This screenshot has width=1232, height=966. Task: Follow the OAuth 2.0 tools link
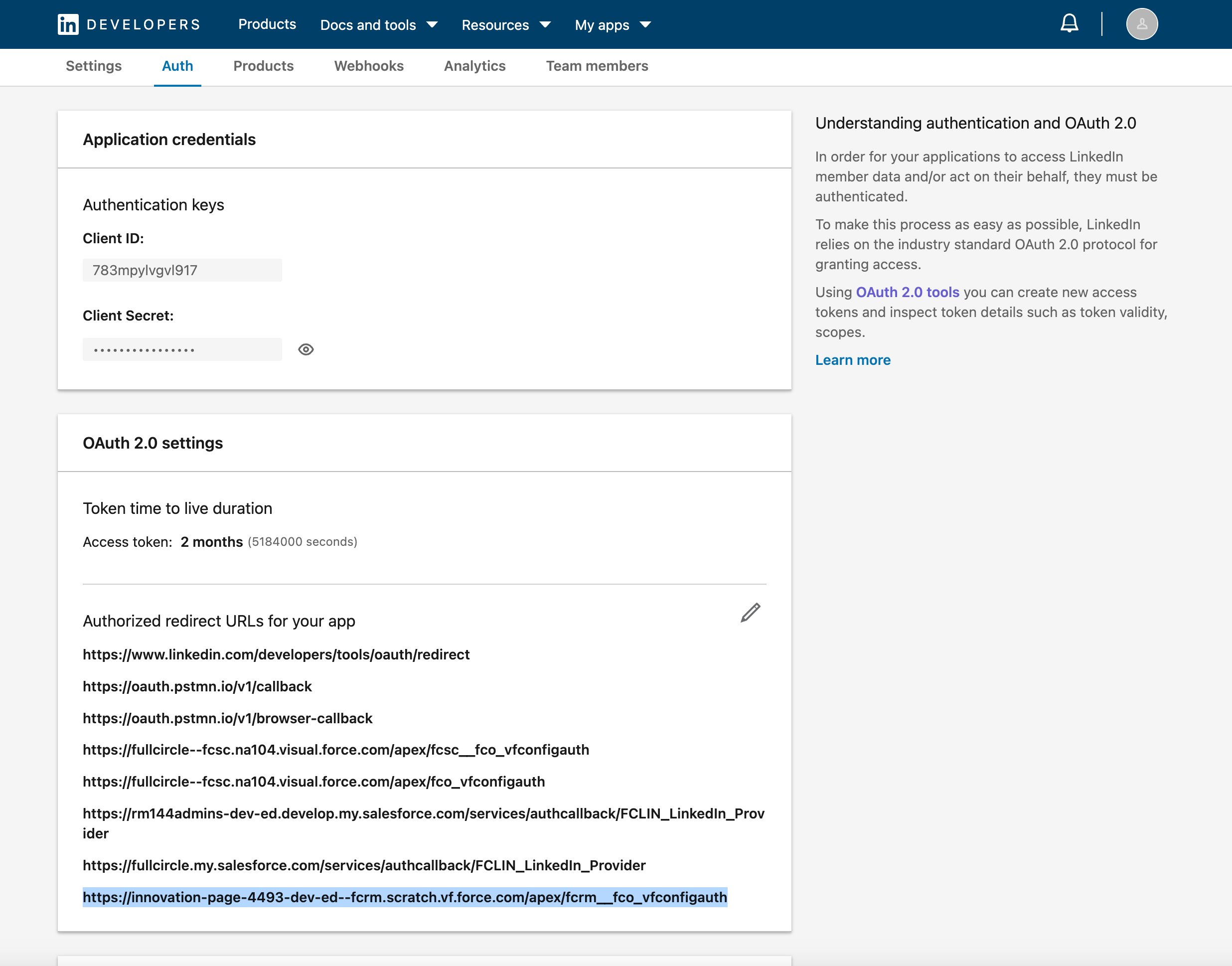pos(908,293)
